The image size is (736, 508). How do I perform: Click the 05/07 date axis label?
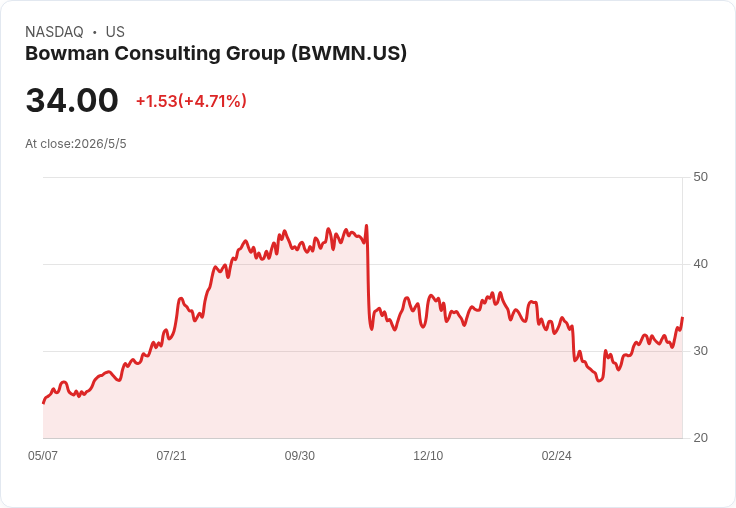pyautogui.click(x=43, y=456)
